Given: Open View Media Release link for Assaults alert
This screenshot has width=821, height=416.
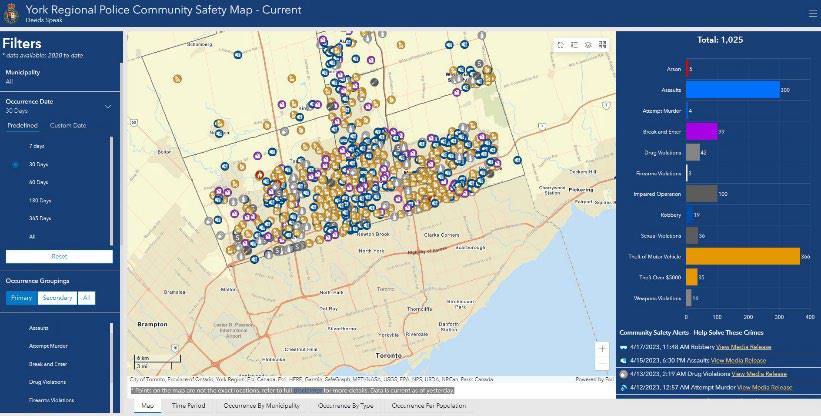Looking at the screenshot, I should (742, 359).
